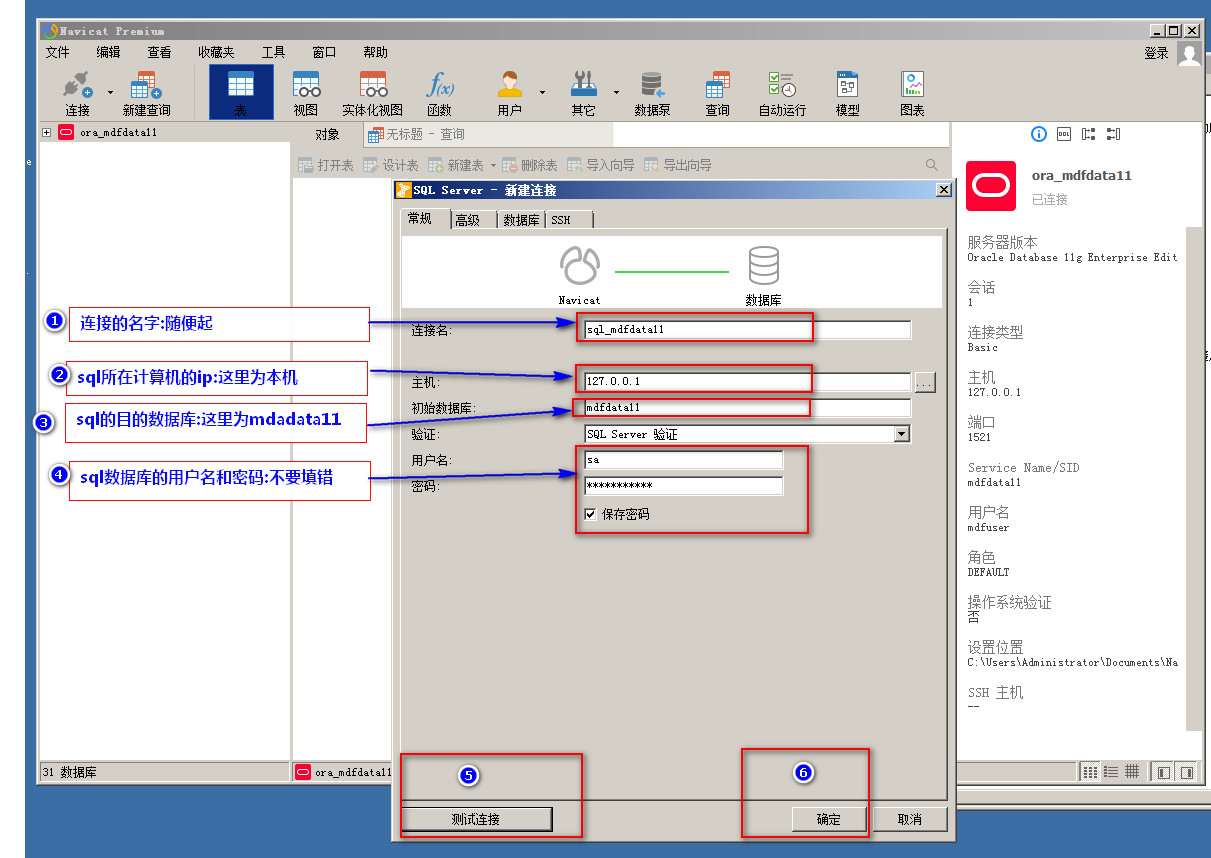Click the Host (主机) input field

pos(746,381)
